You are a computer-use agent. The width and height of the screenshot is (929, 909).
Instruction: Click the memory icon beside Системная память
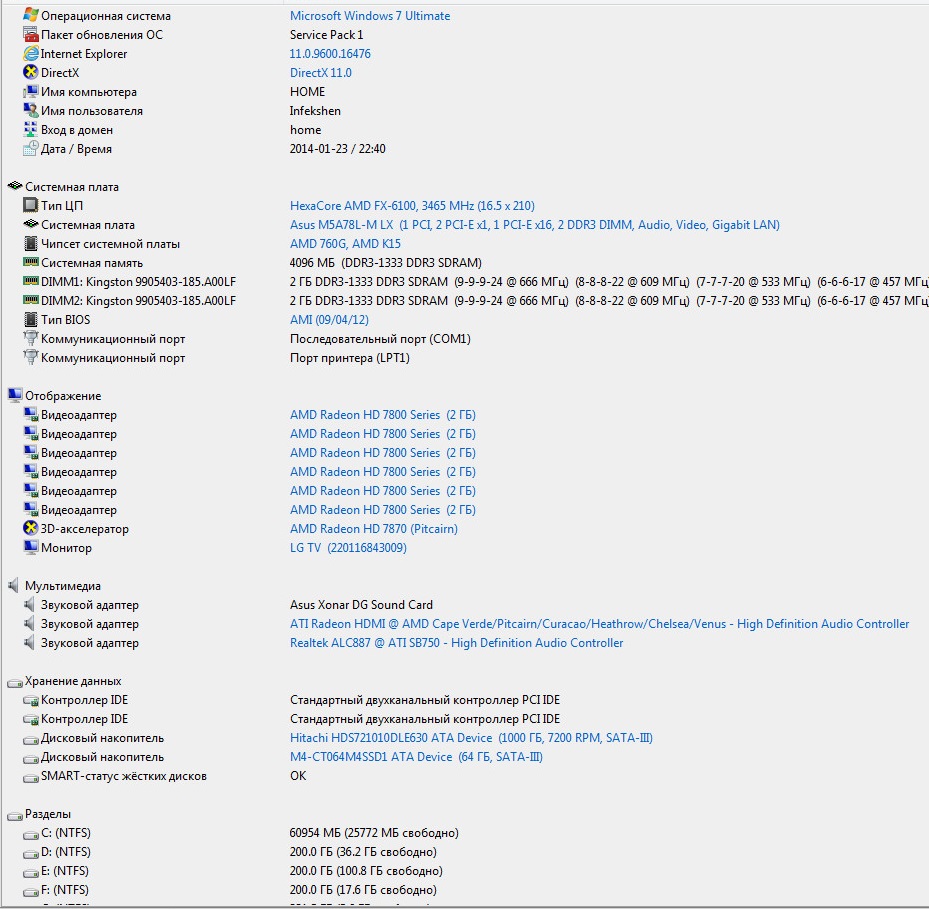[31, 262]
